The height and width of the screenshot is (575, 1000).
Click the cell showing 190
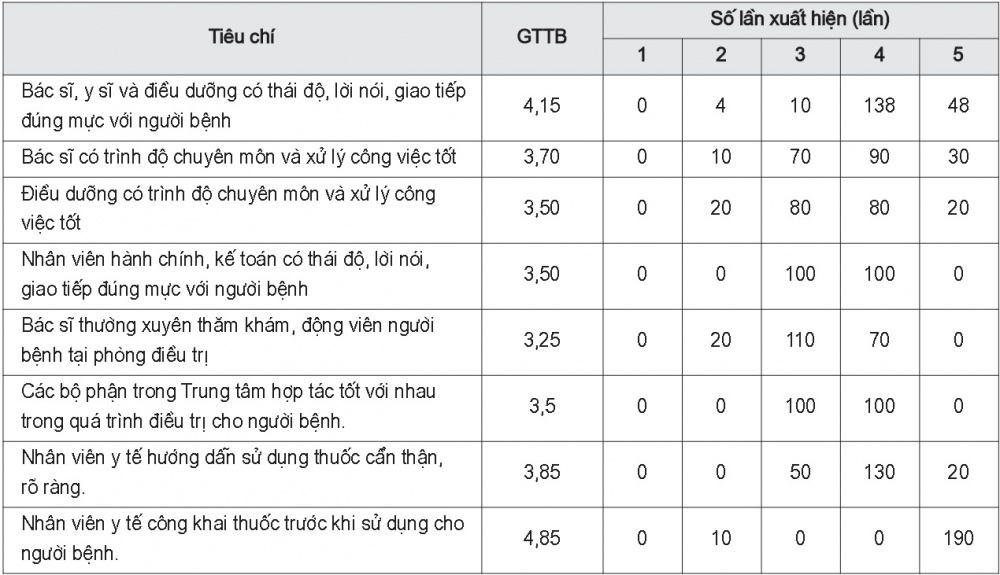tap(958, 538)
